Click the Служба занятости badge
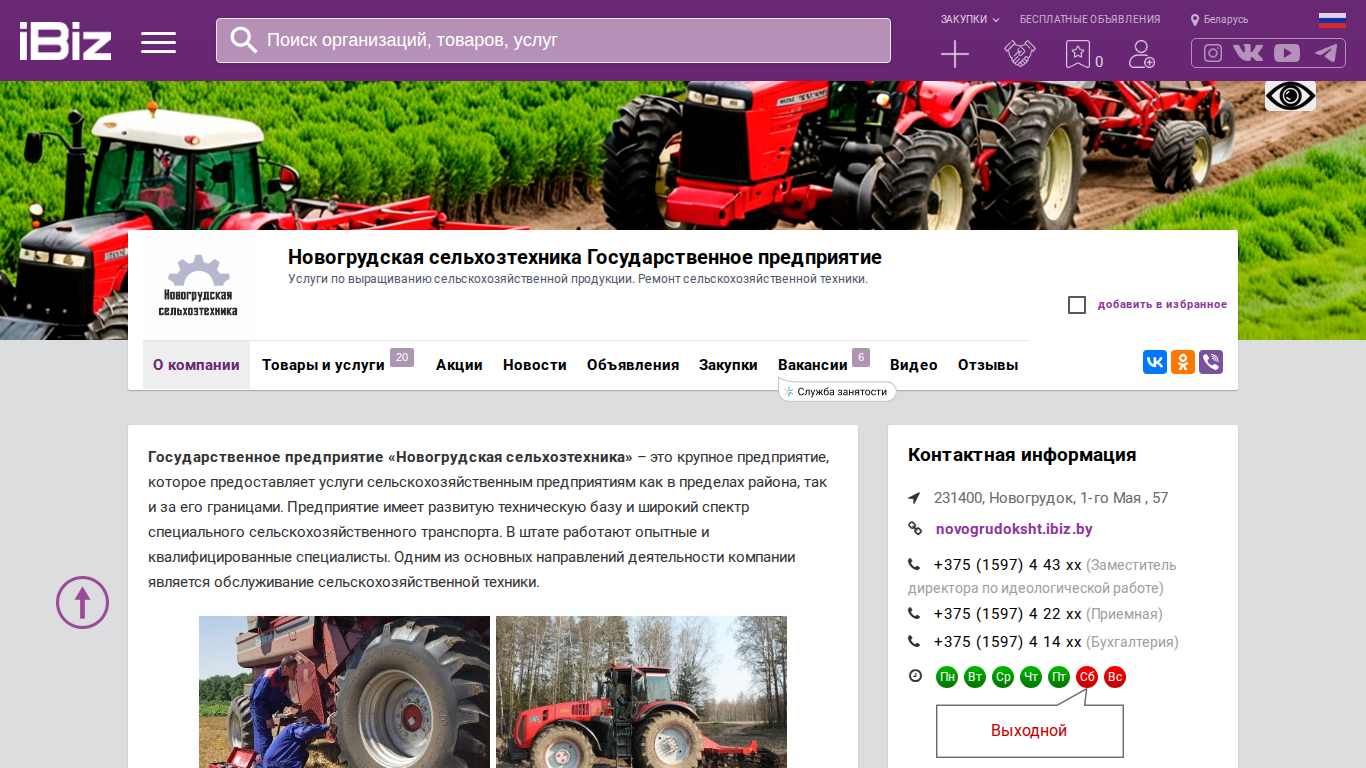 (x=837, y=392)
